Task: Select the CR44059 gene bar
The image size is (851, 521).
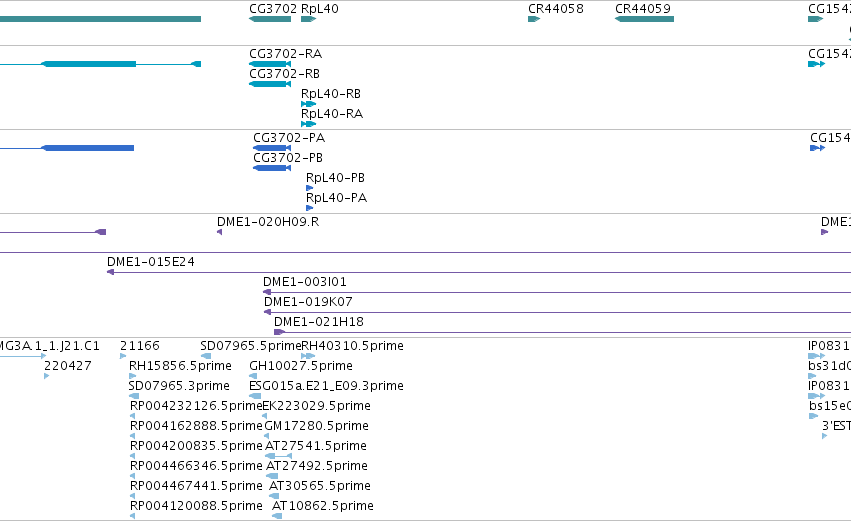Action: pos(644,19)
